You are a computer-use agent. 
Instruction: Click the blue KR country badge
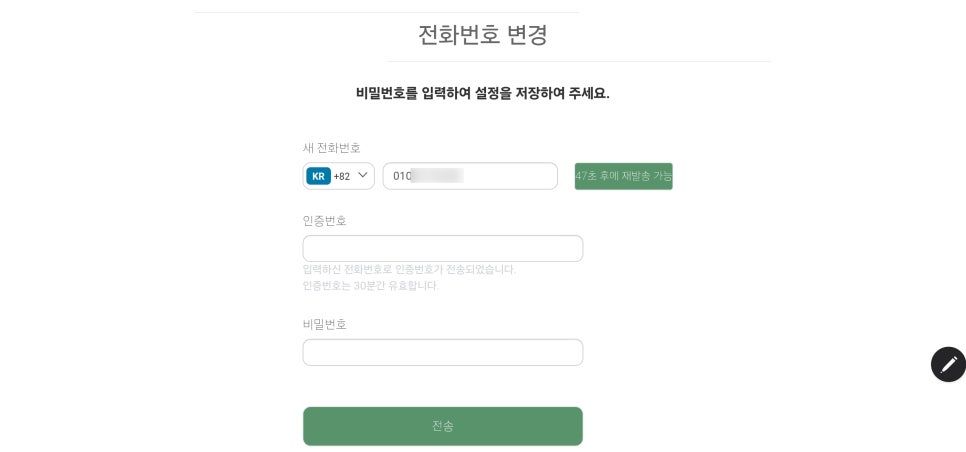click(318, 176)
